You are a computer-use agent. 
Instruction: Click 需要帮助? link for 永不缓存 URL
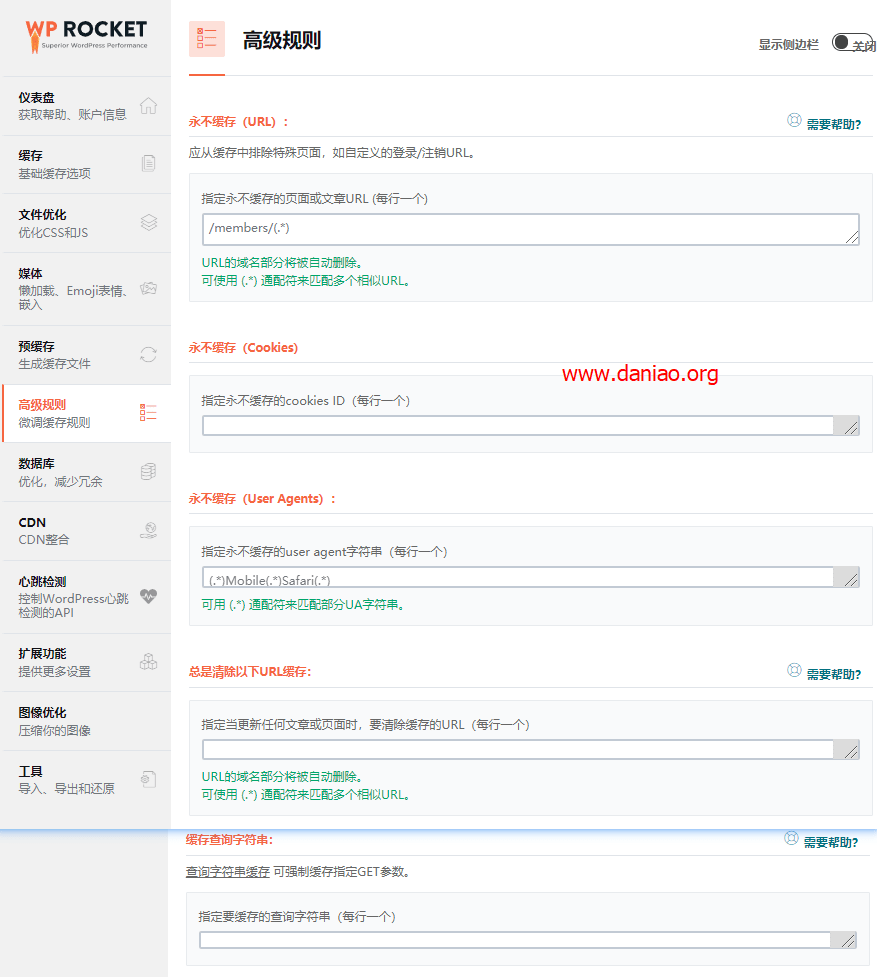[x=833, y=125]
